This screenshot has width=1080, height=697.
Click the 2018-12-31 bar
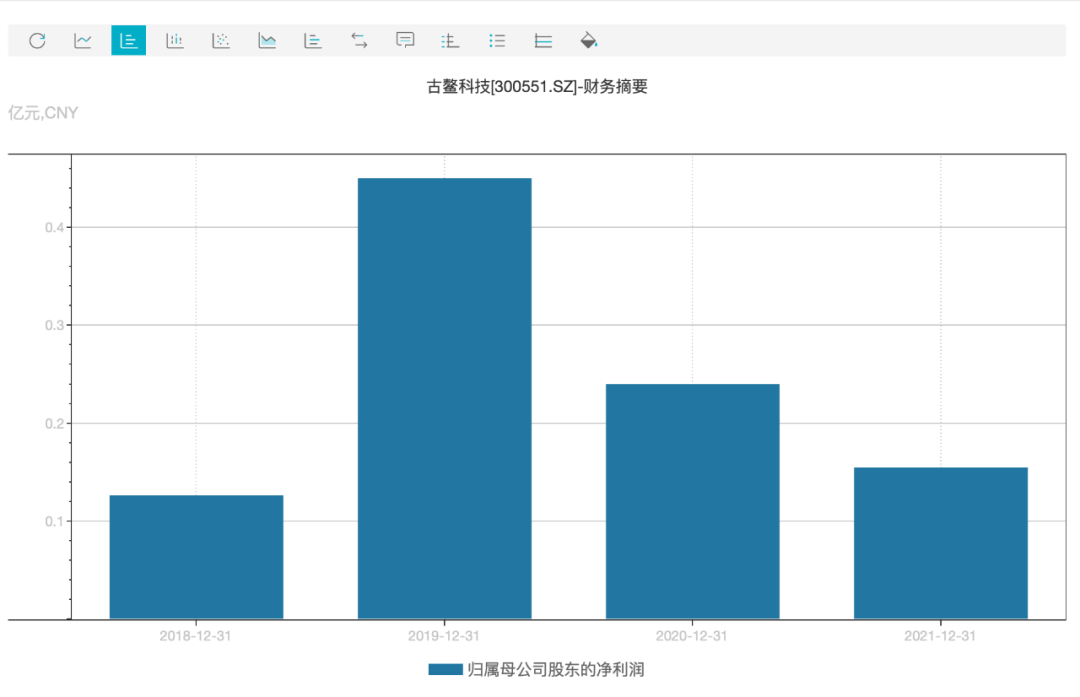coord(196,557)
